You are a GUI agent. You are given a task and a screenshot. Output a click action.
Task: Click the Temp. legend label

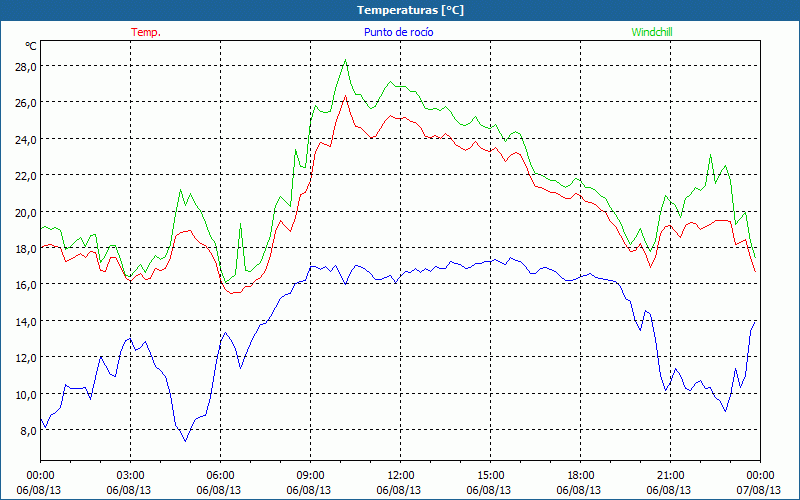[x=146, y=32]
